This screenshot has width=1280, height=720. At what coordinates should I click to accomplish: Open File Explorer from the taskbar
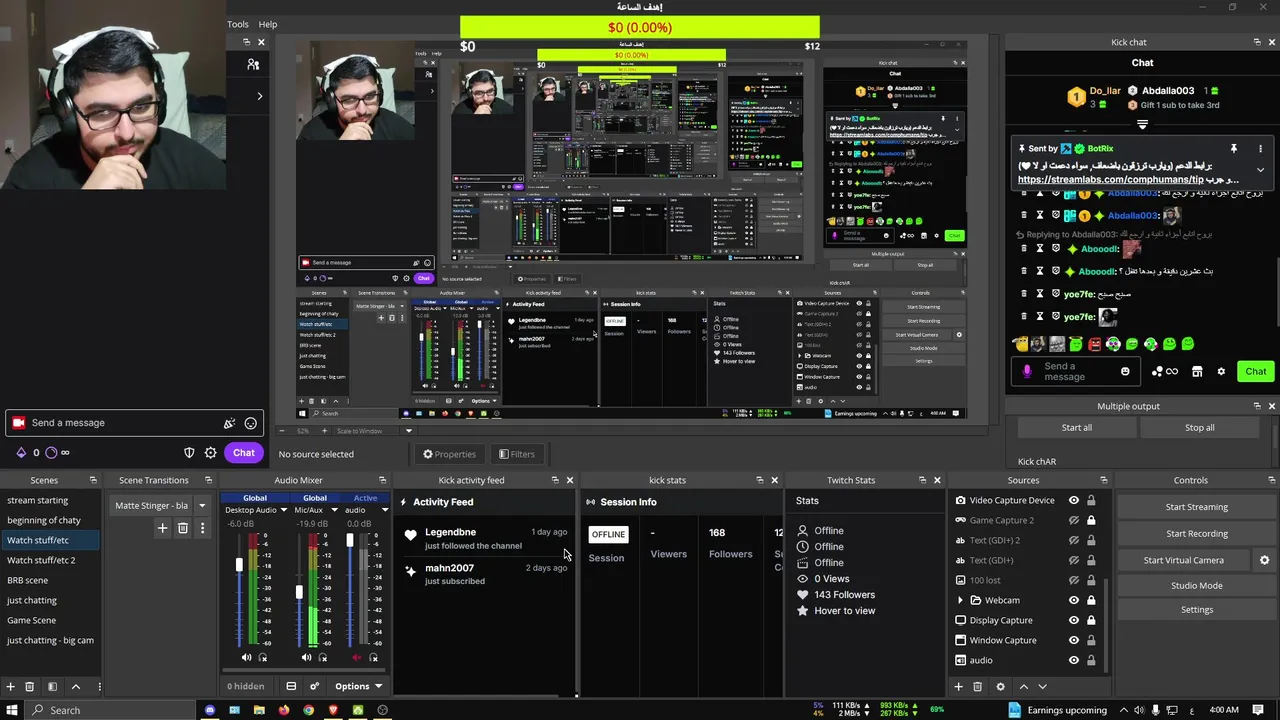[259, 710]
